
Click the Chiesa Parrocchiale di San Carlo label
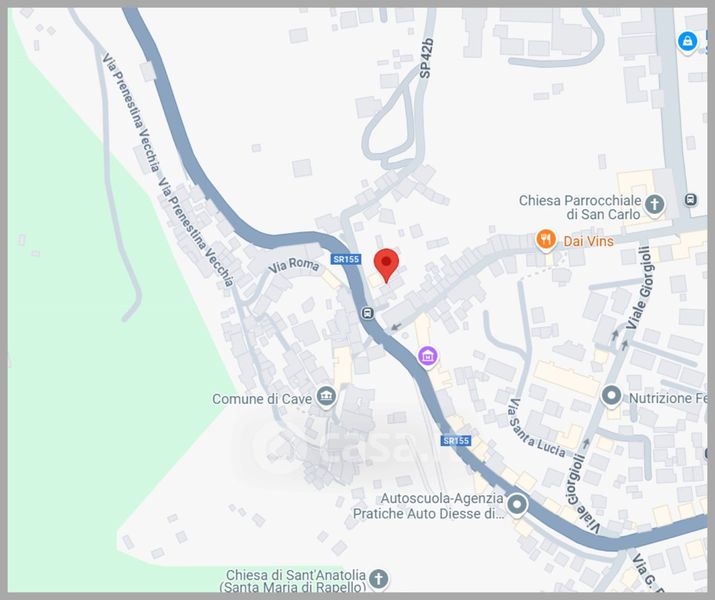click(x=580, y=207)
